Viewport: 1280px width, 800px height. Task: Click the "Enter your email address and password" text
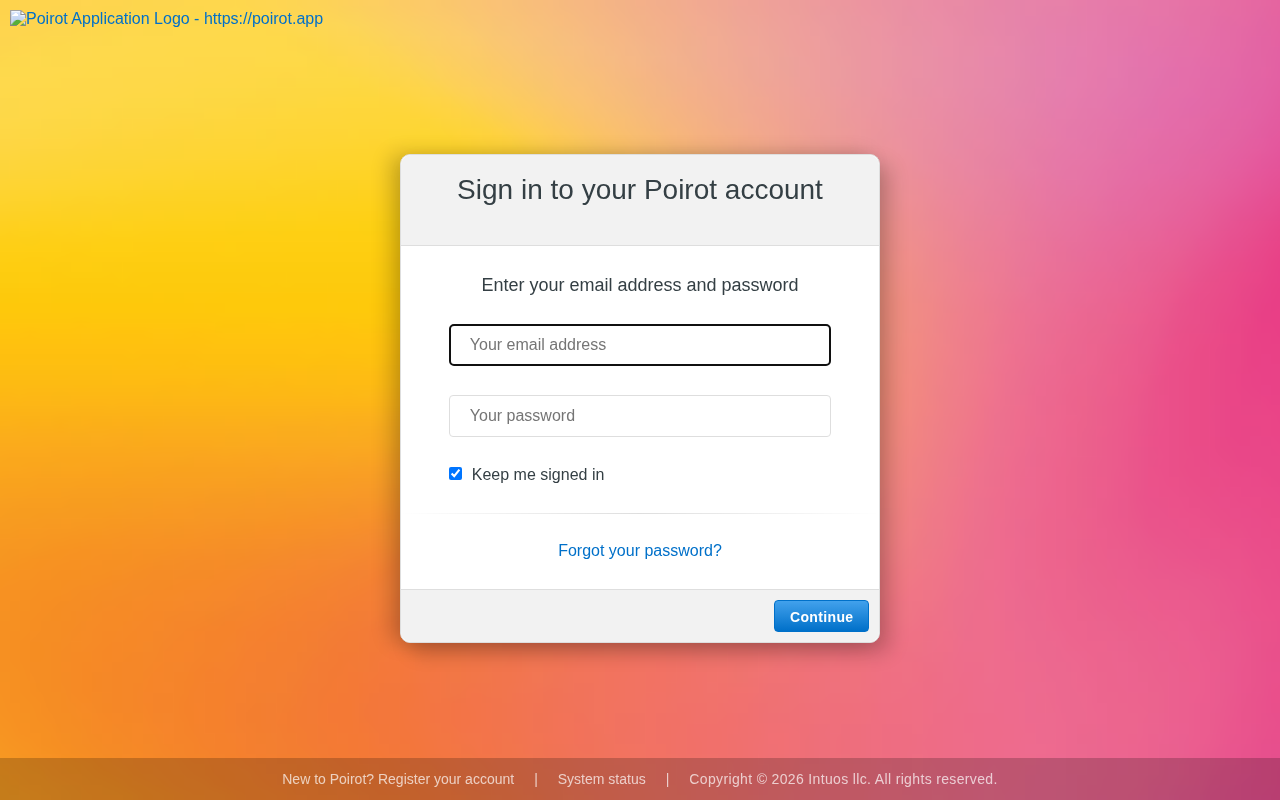click(640, 285)
